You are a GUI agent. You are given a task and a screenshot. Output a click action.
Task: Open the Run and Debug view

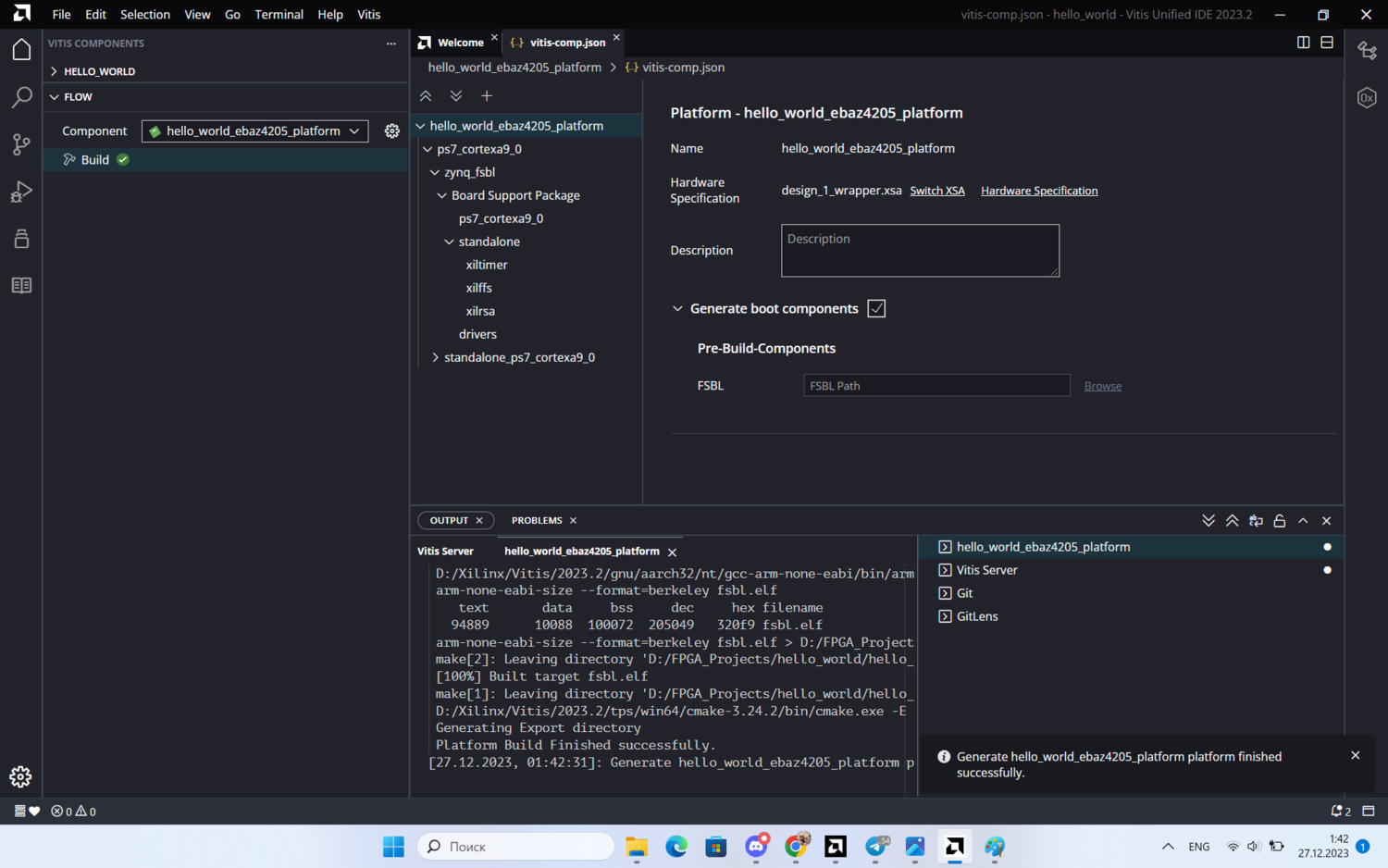coord(21,192)
